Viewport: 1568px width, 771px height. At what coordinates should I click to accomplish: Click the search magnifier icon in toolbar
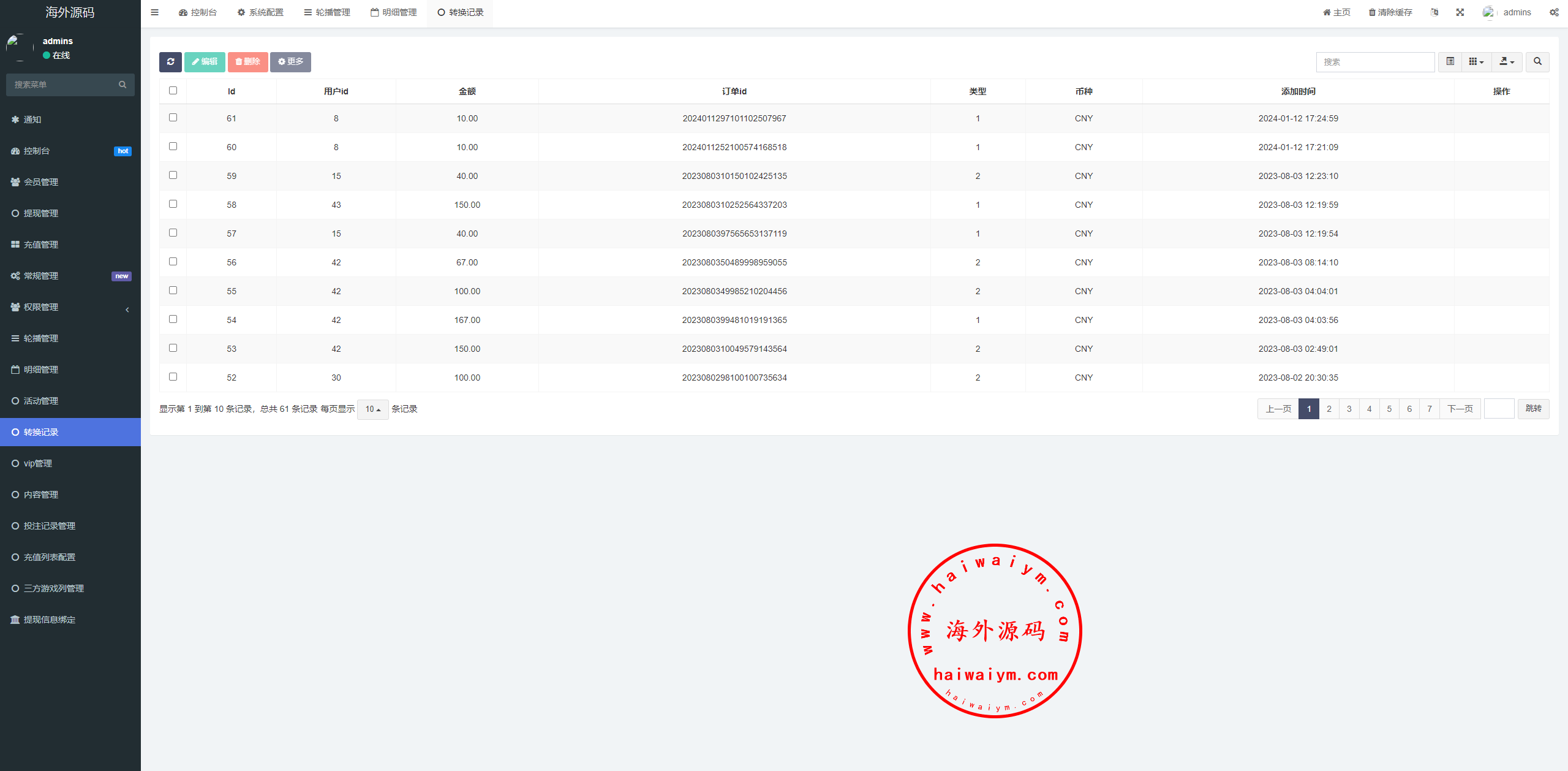(x=1537, y=62)
